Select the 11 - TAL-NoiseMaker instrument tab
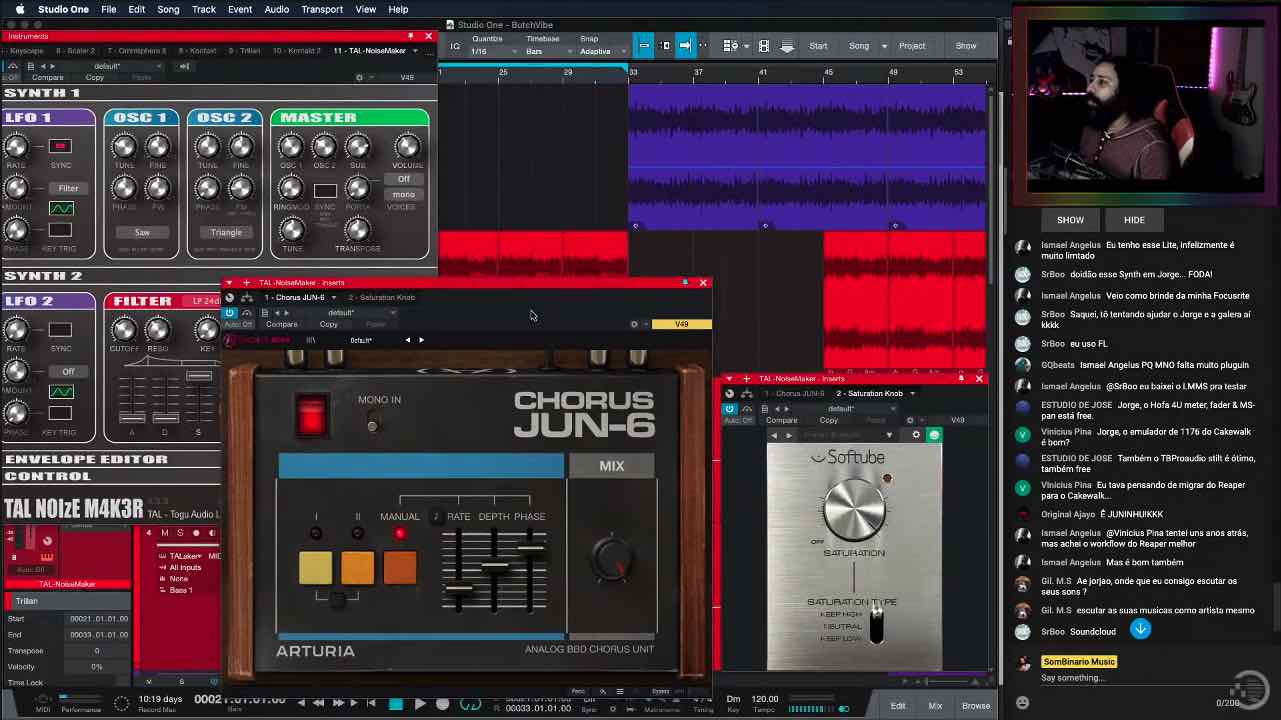The width and height of the screenshot is (1281, 720). point(370,51)
